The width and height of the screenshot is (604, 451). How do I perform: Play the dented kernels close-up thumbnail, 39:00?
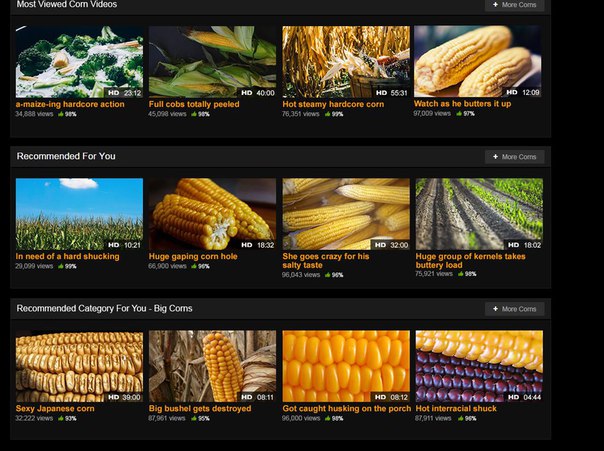79,366
